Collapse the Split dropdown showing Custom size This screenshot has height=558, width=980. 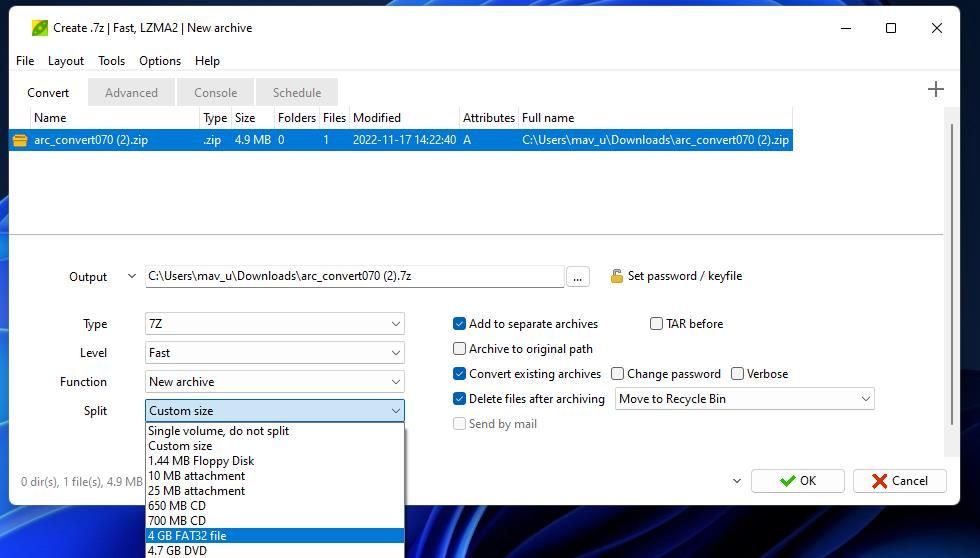click(x=274, y=411)
